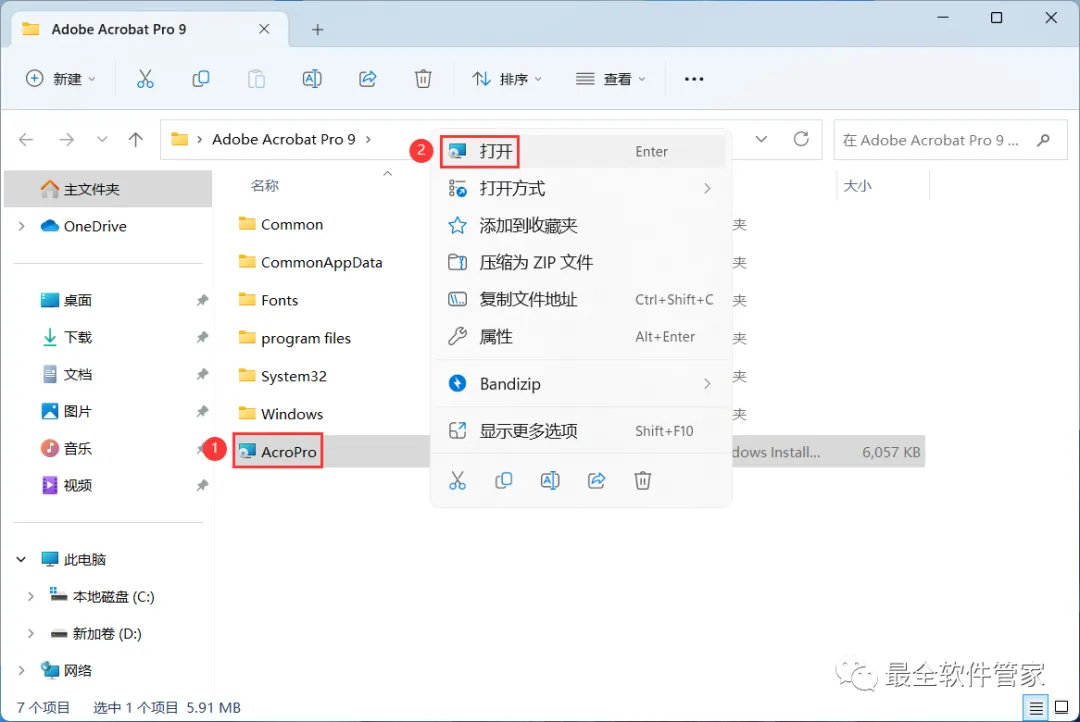Switch to details view in status bar
This screenshot has height=722, width=1080.
pyautogui.click(x=1036, y=708)
